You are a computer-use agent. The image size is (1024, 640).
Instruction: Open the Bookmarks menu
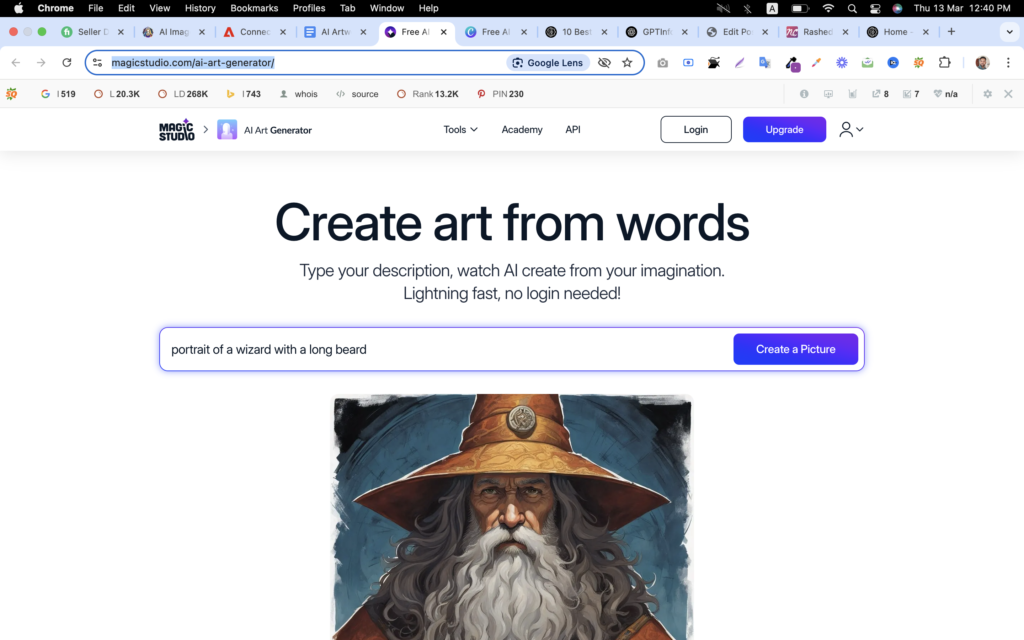point(254,8)
